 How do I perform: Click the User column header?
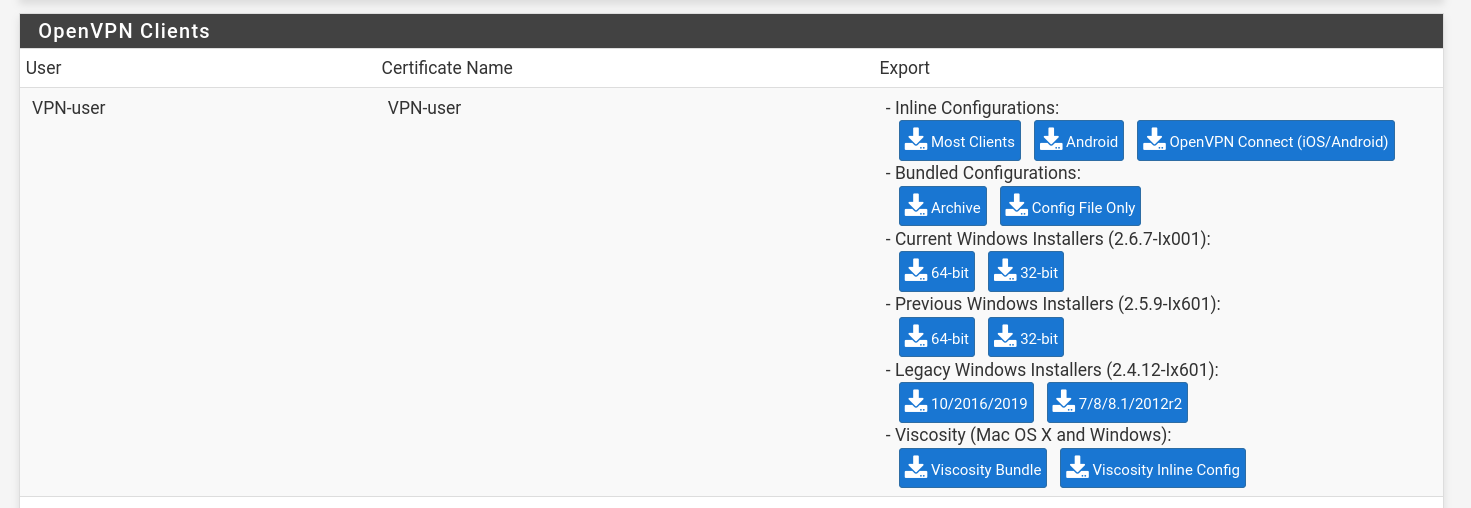coord(44,68)
